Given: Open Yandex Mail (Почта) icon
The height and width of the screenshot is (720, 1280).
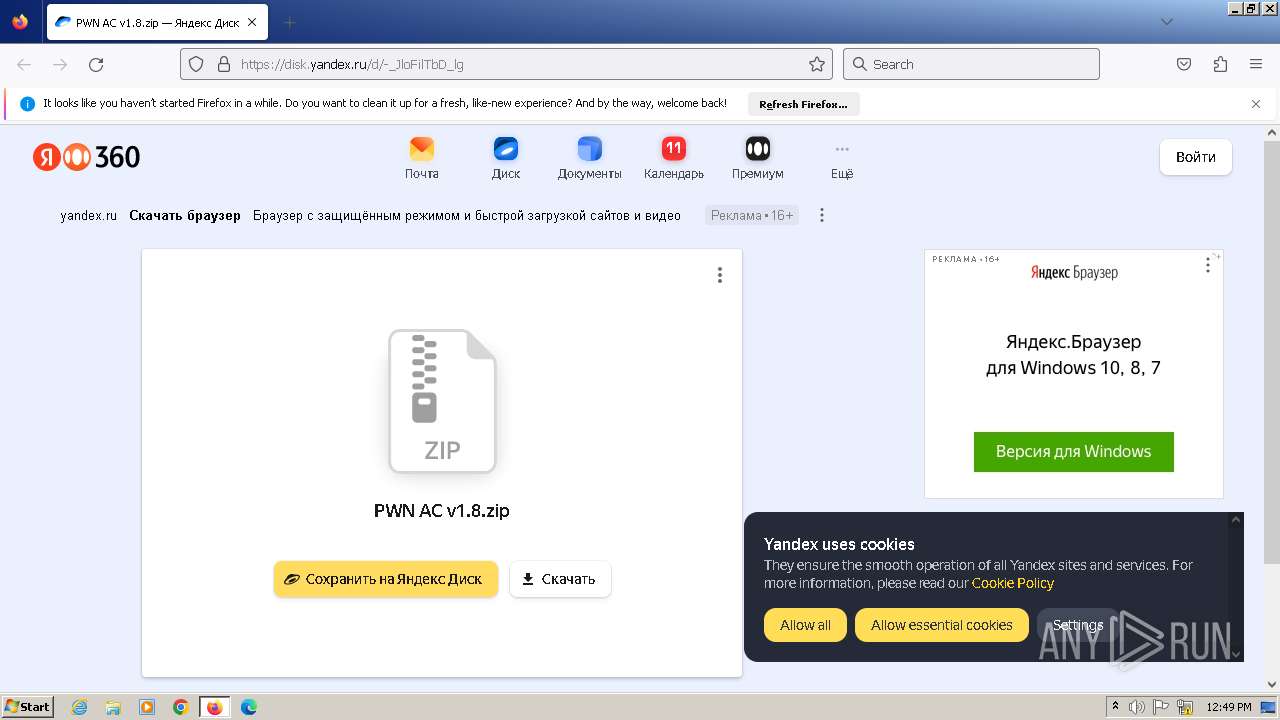Looking at the screenshot, I should [x=422, y=158].
